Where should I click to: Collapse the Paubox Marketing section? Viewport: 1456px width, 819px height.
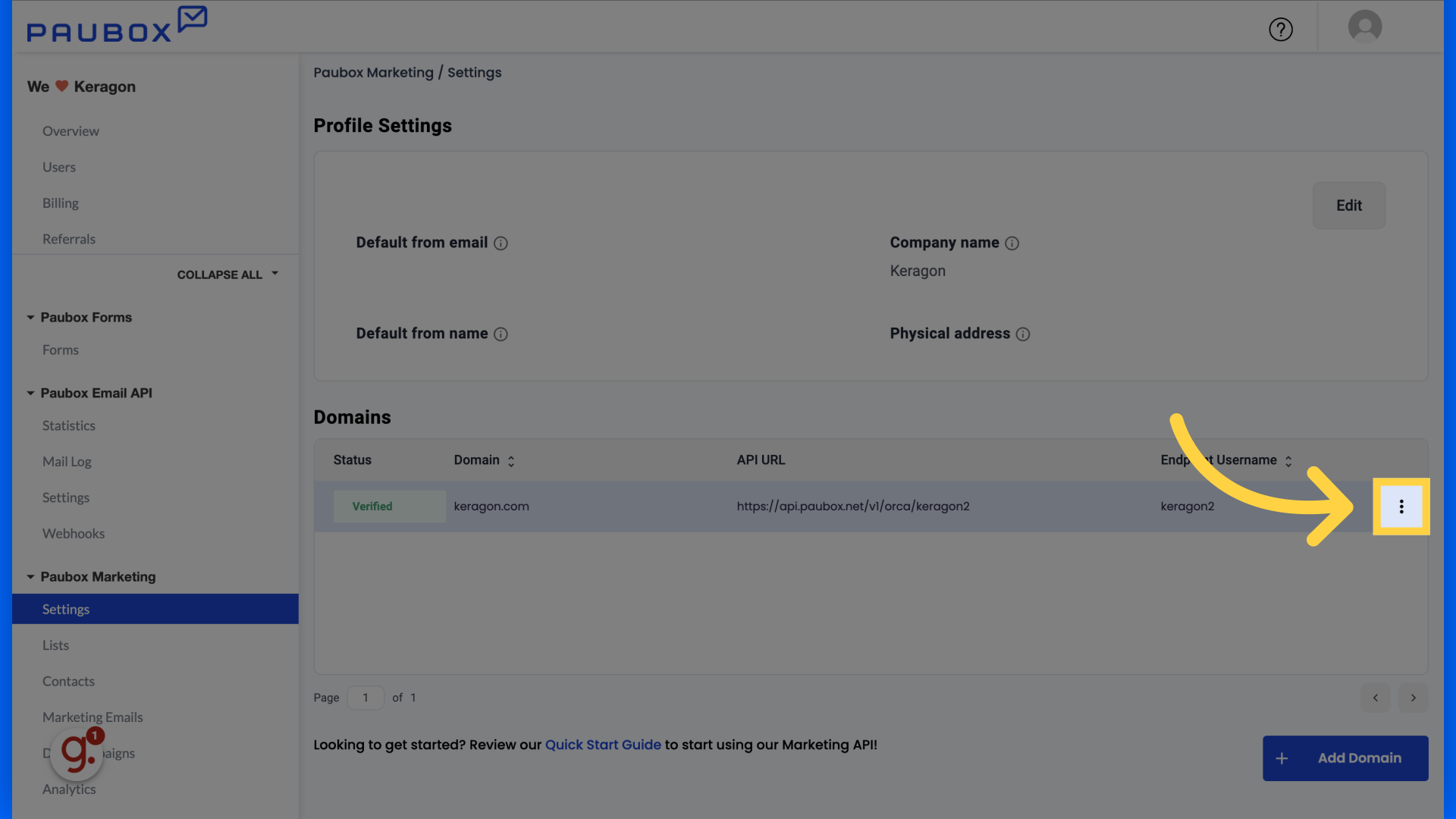click(x=30, y=577)
